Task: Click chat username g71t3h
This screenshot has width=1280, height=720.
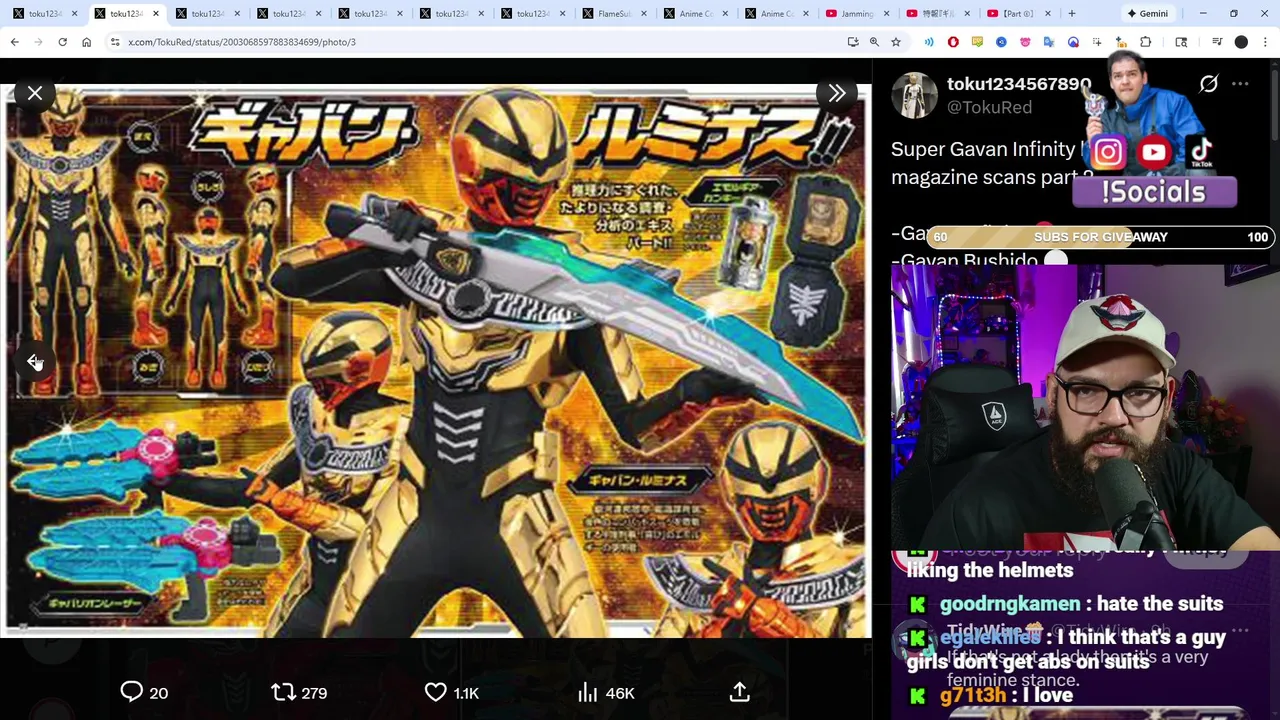Action: click(x=973, y=695)
